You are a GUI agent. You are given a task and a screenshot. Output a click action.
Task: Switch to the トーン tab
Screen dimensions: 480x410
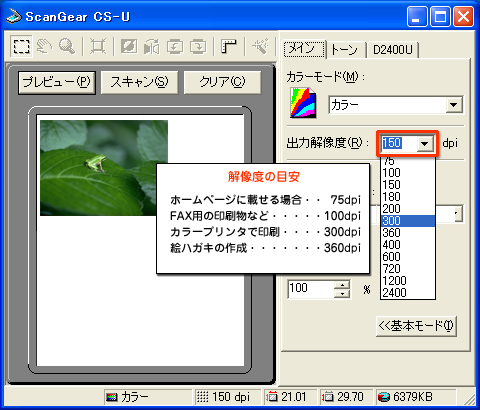coord(345,50)
